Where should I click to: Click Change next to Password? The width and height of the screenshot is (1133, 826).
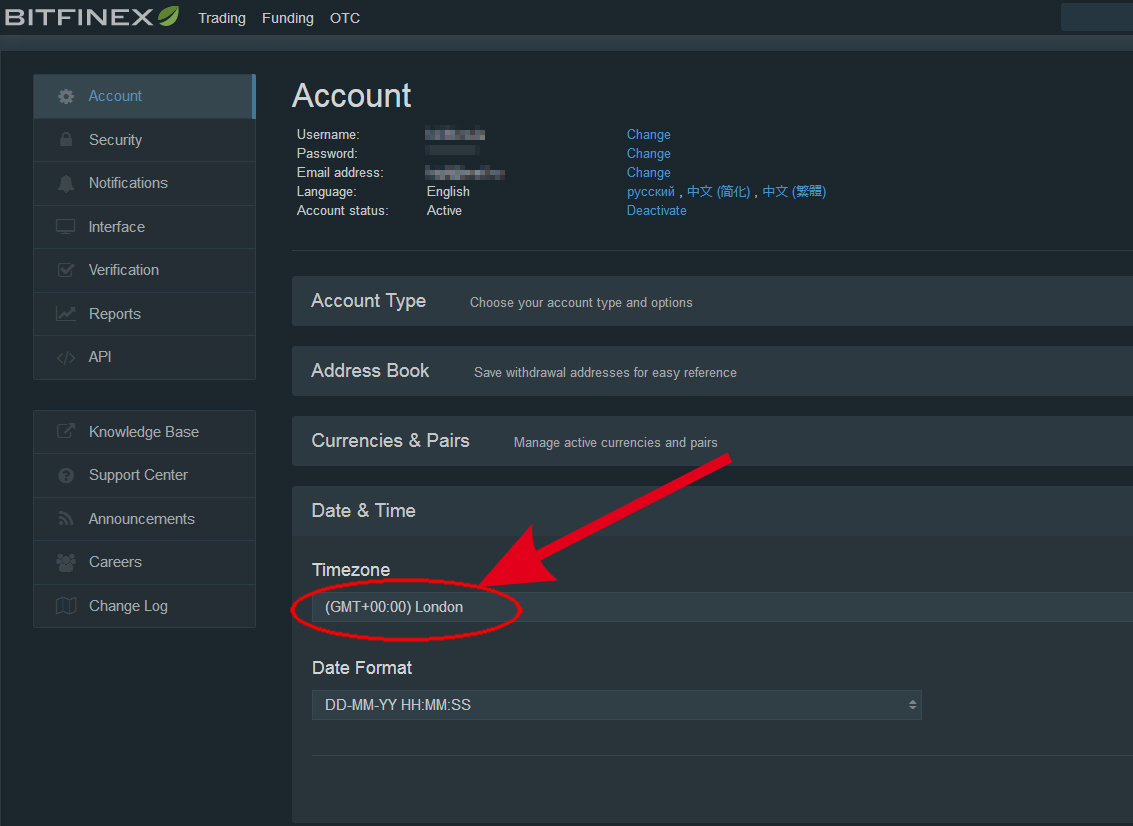pos(648,153)
